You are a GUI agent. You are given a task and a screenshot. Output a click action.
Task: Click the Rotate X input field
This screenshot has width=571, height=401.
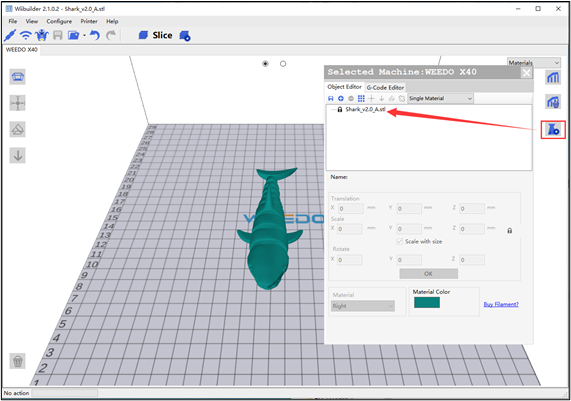(350, 260)
